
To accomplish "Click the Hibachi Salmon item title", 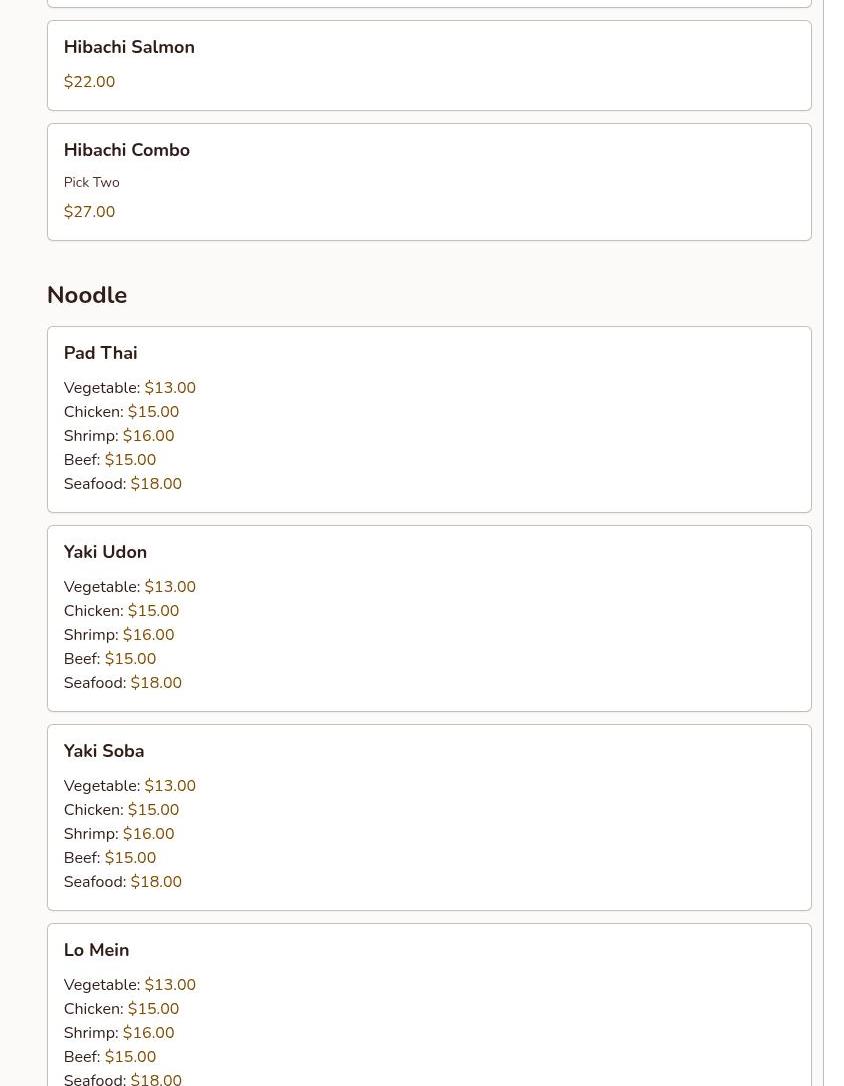I will click(x=129, y=47).
